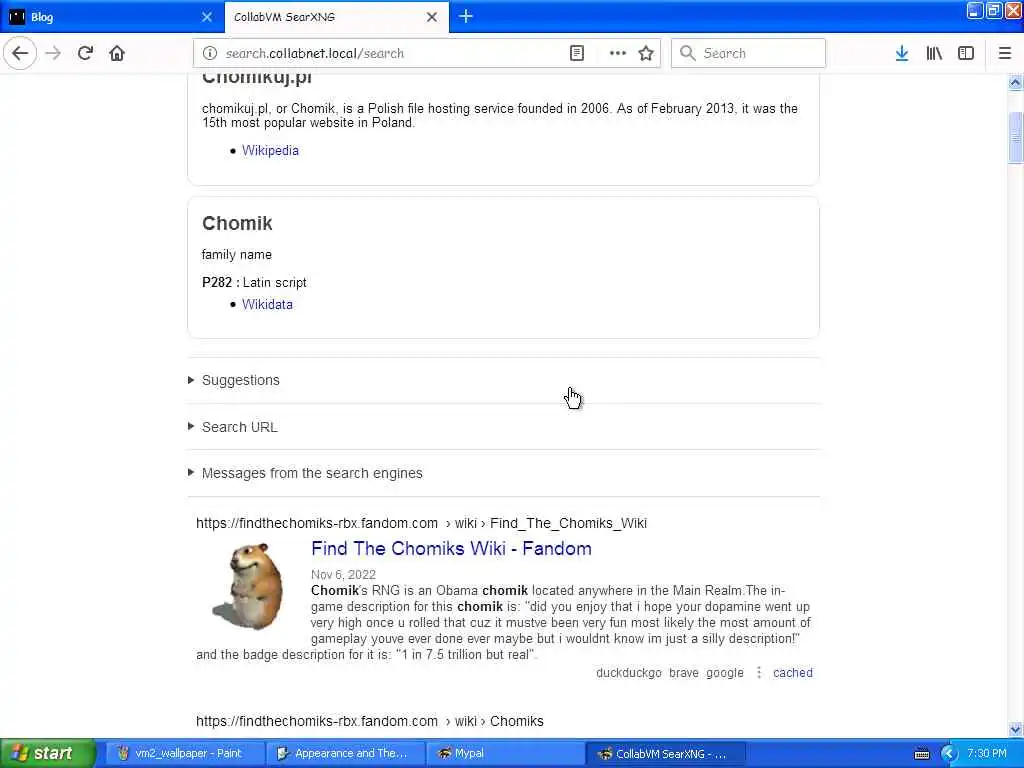Click the scrollbar up arrow
This screenshot has height=768, width=1024.
(1015, 82)
